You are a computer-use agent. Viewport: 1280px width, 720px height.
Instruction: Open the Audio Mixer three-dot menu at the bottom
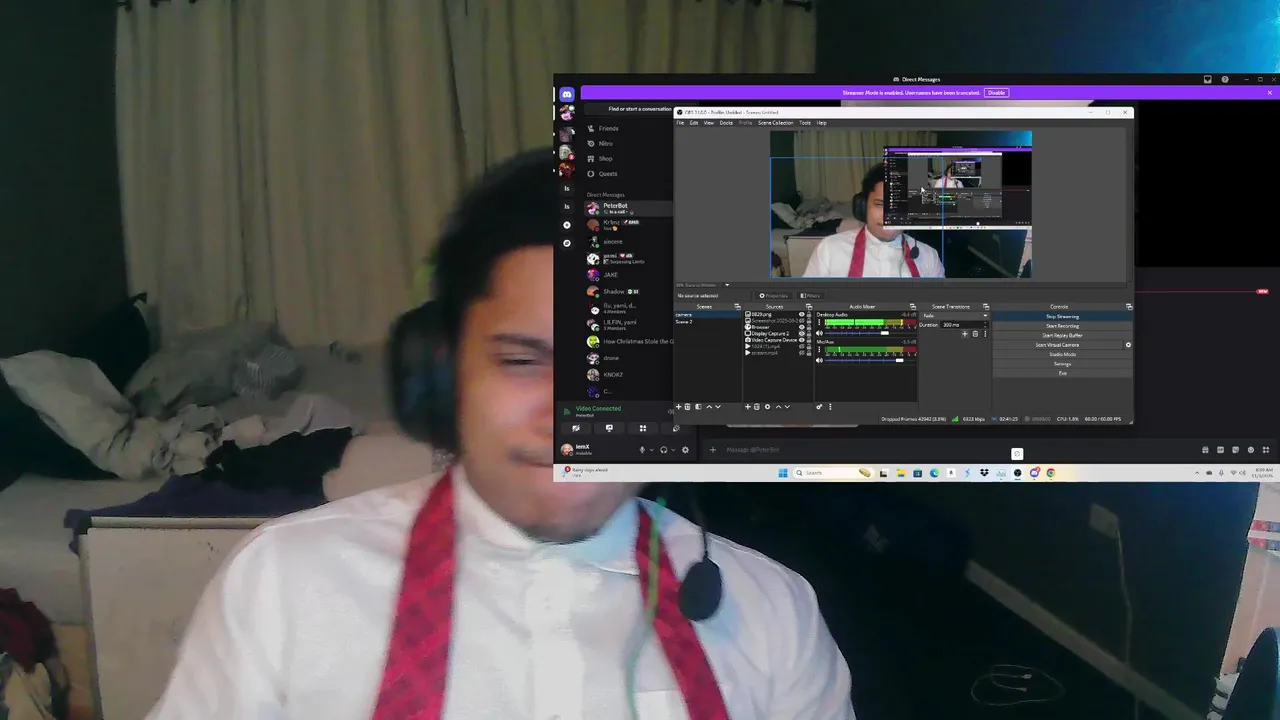[830, 407]
